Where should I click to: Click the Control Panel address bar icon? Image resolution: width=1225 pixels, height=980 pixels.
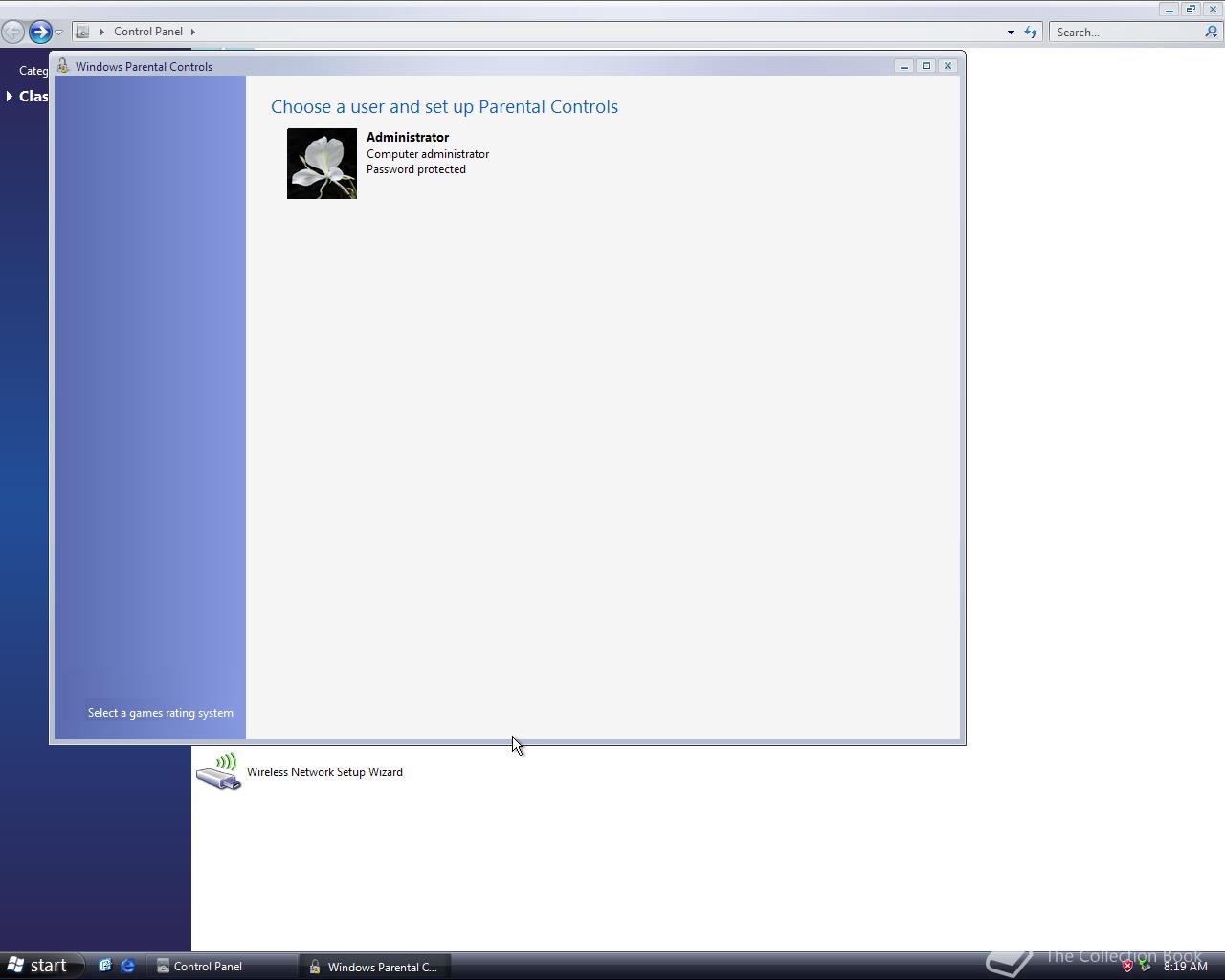[83, 32]
